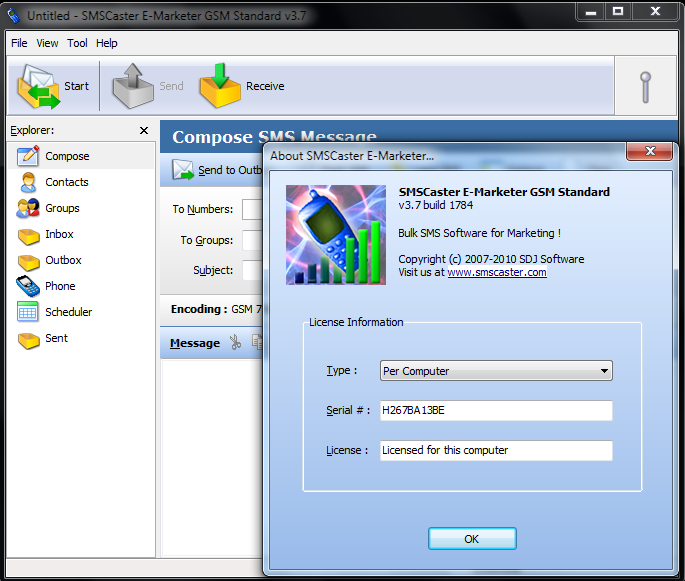Click the Compose SMS Message heading
The height and width of the screenshot is (581, 685).
(x=274, y=137)
